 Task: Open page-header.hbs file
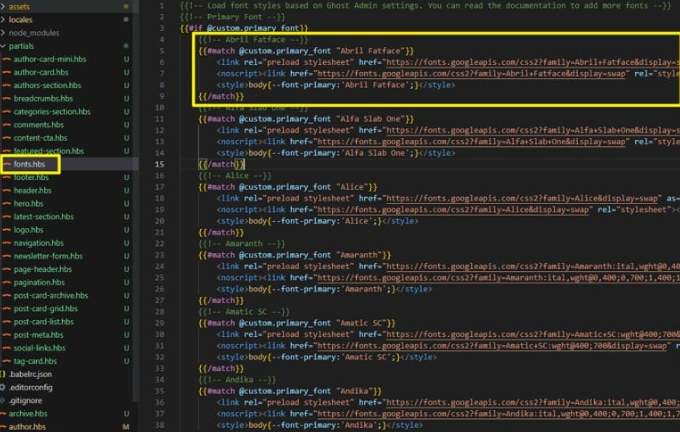click(42, 269)
